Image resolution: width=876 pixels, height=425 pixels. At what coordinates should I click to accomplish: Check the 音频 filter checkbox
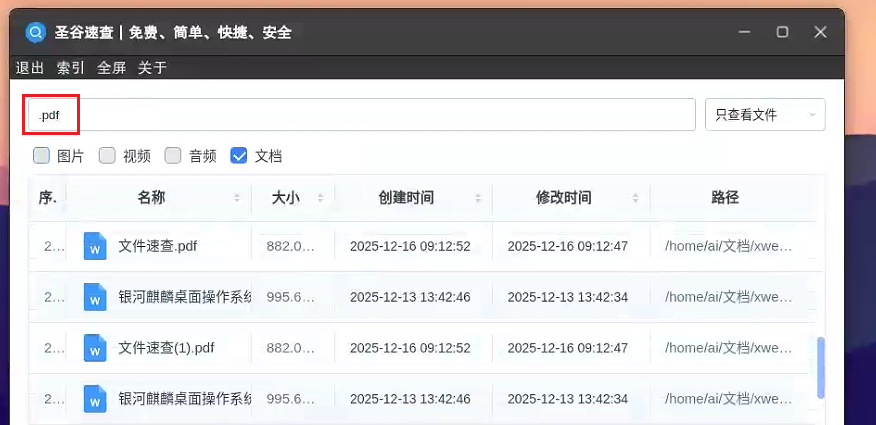pos(173,156)
